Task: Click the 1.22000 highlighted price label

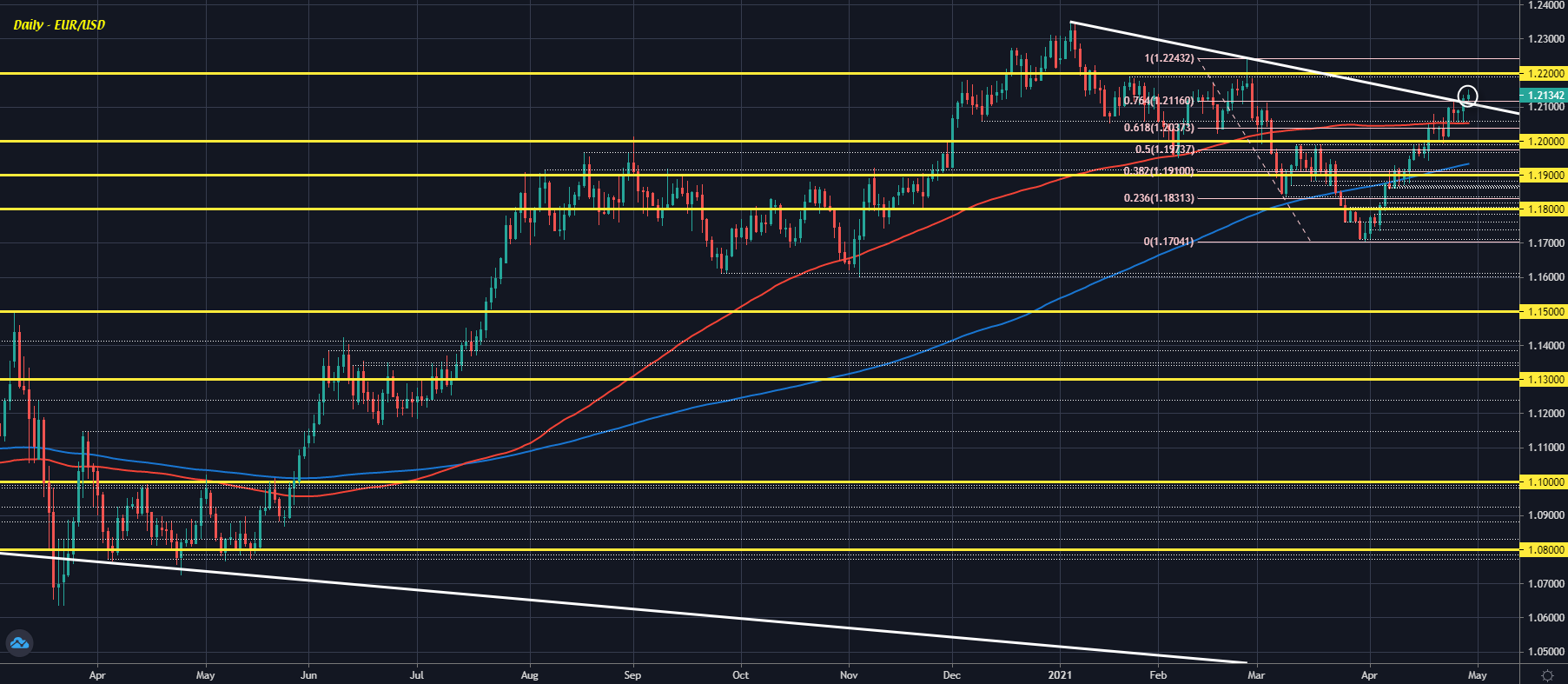Action: [x=1544, y=74]
